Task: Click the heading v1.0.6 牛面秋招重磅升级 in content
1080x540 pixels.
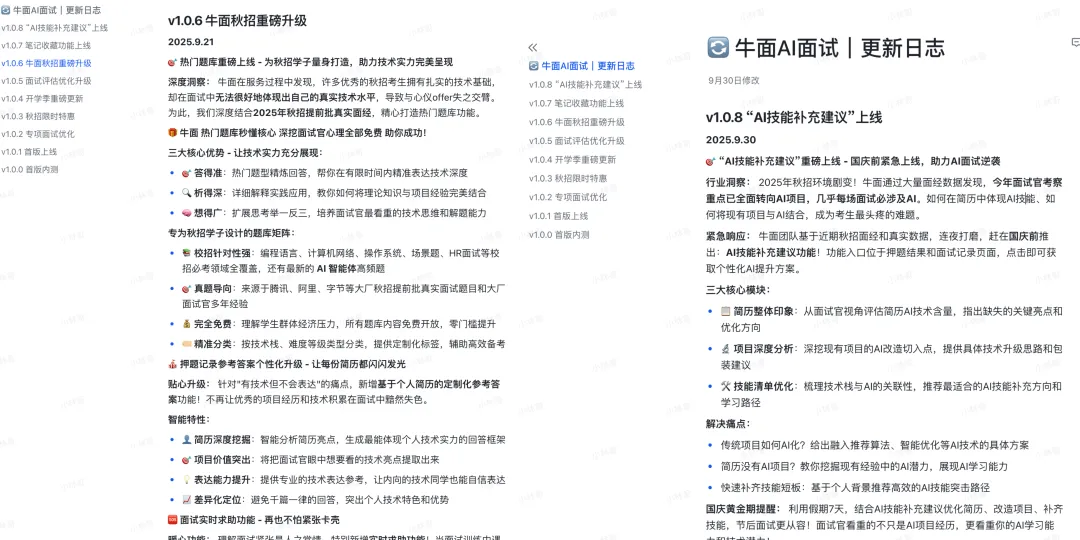Action: 238,21
